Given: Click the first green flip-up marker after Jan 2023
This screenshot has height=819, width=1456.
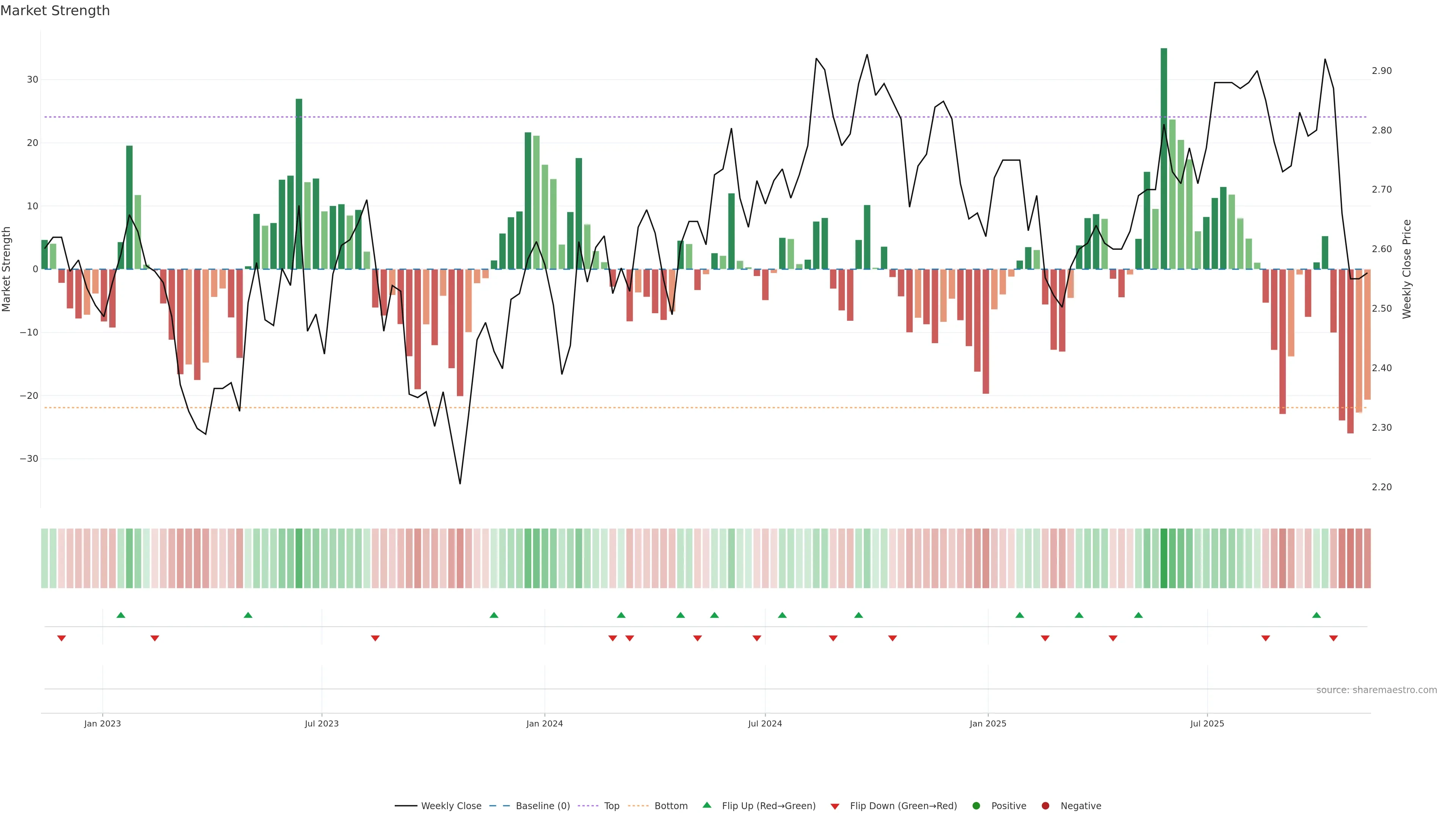Looking at the screenshot, I should [x=121, y=615].
